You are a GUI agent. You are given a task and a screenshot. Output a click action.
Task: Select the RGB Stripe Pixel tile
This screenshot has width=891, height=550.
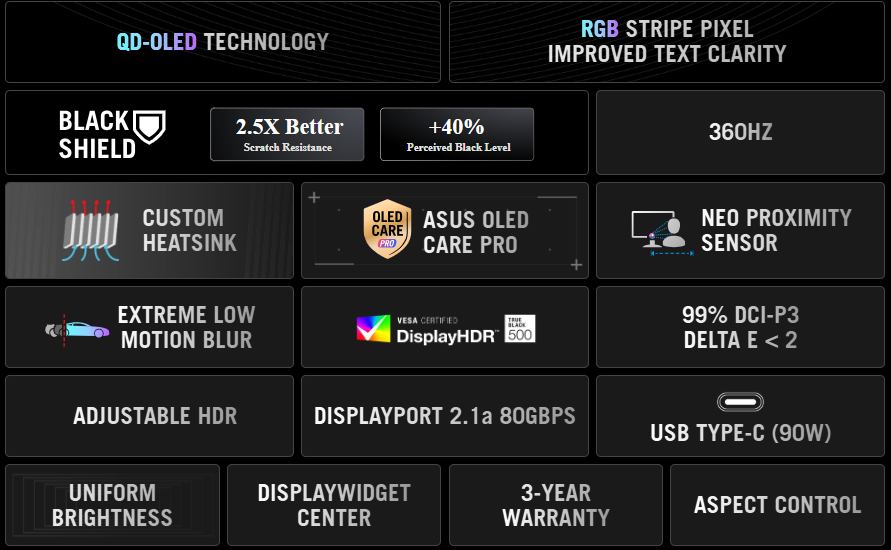click(667, 42)
